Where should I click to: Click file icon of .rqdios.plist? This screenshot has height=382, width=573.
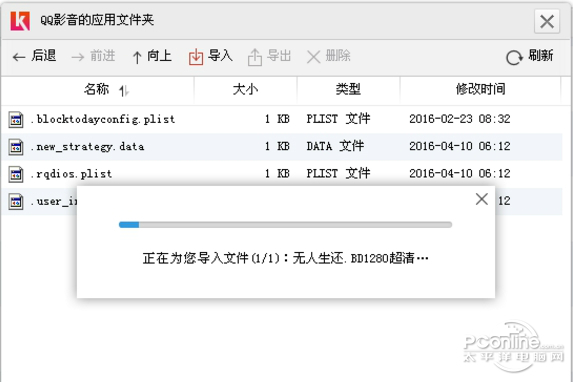point(16,174)
